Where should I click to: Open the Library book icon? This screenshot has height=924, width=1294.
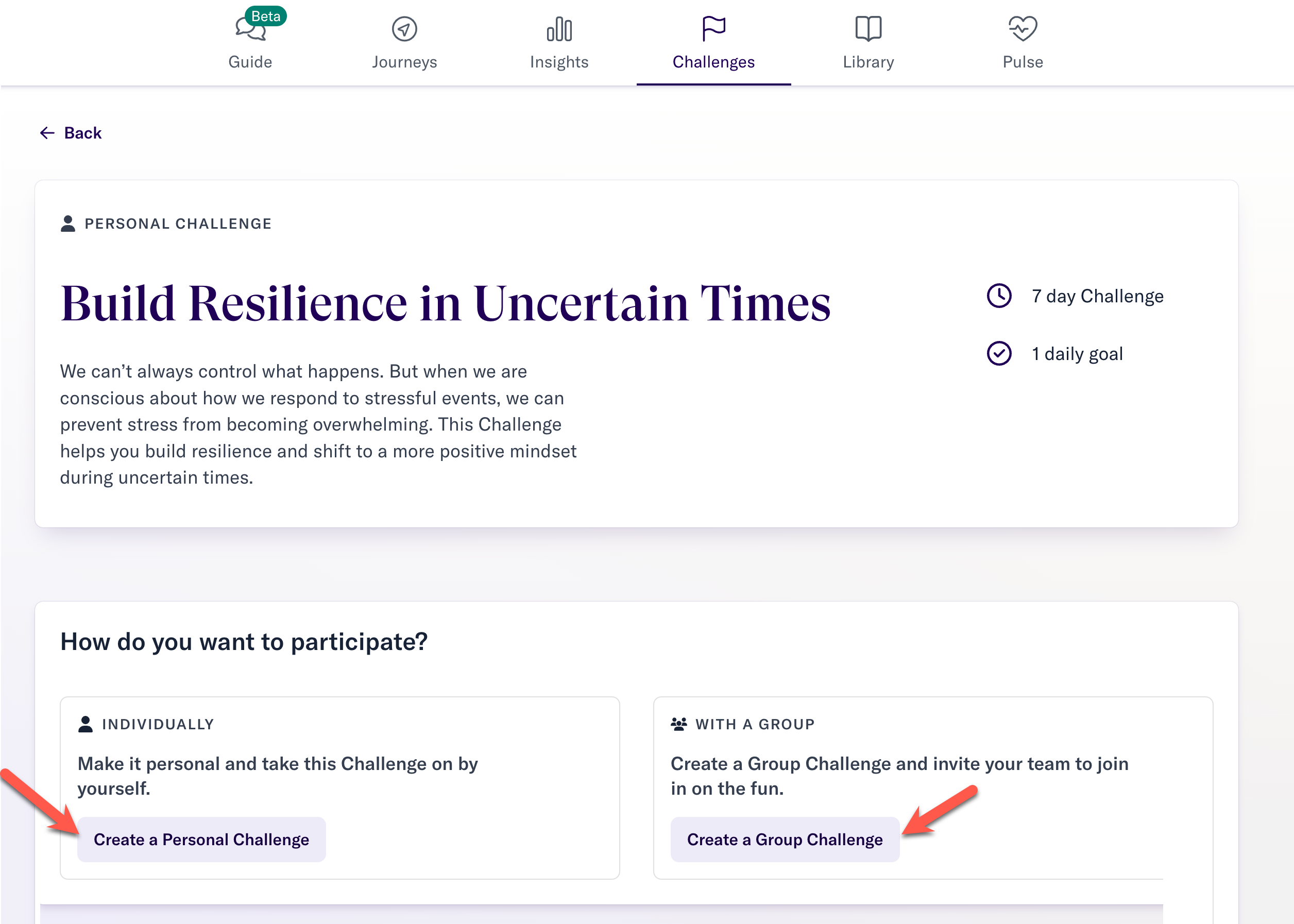tap(869, 29)
